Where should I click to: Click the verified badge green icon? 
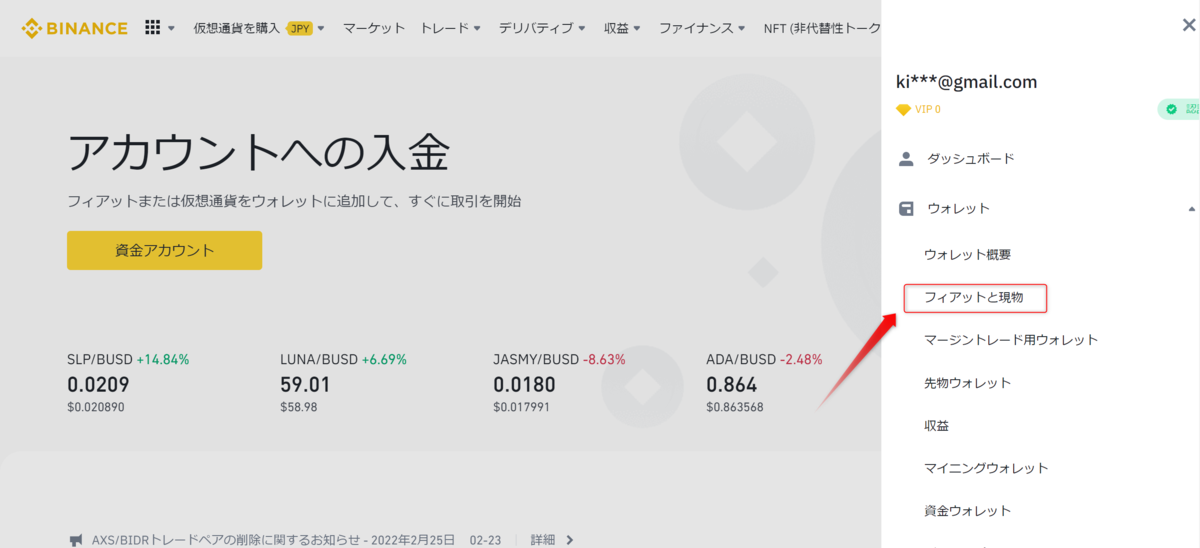pos(1171,109)
